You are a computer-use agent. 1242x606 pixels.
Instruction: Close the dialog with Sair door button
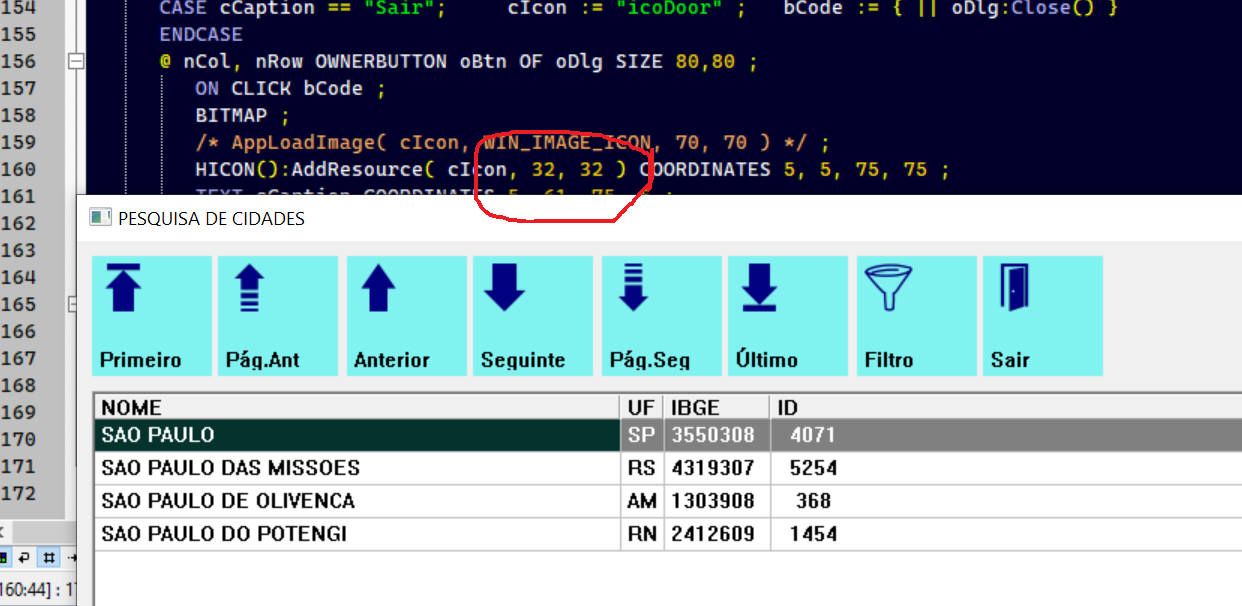(x=1043, y=316)
